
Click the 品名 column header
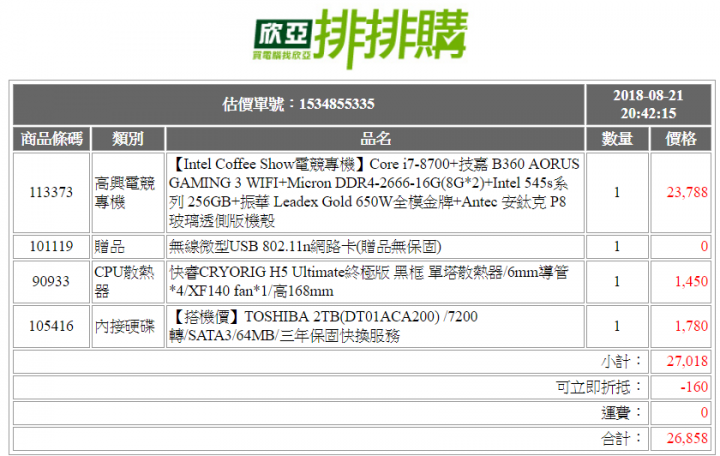pos(375,139)
